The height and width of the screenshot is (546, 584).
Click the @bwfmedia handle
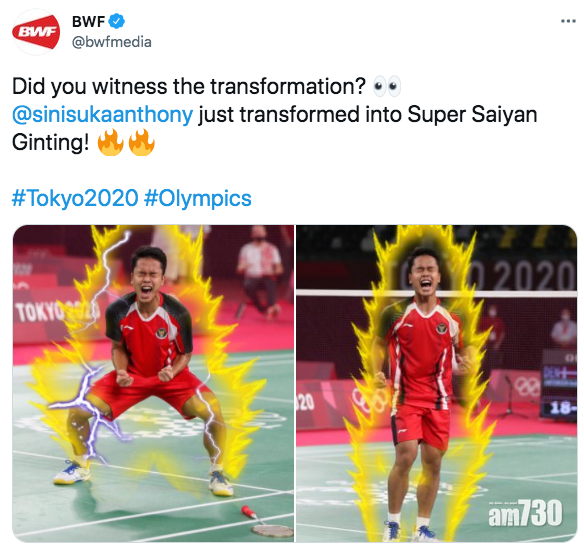tap(111, 42)
